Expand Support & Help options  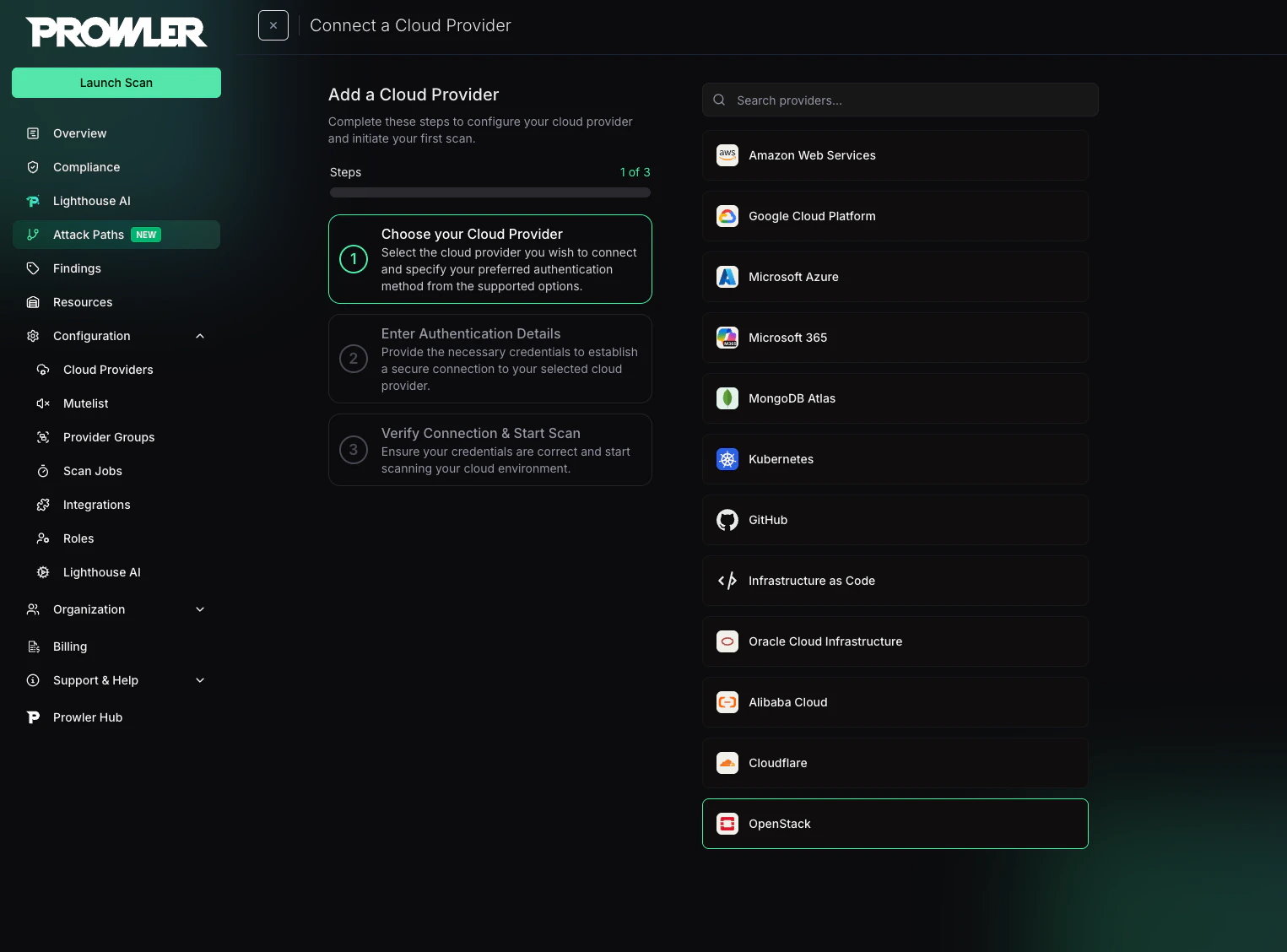point(200,680)
